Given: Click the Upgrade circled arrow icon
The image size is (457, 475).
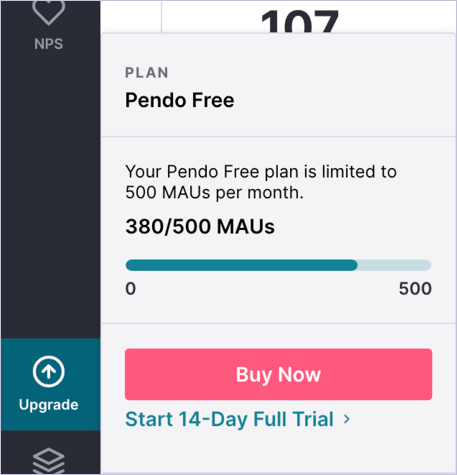Looking at the screenshot, I should (49, 371).
